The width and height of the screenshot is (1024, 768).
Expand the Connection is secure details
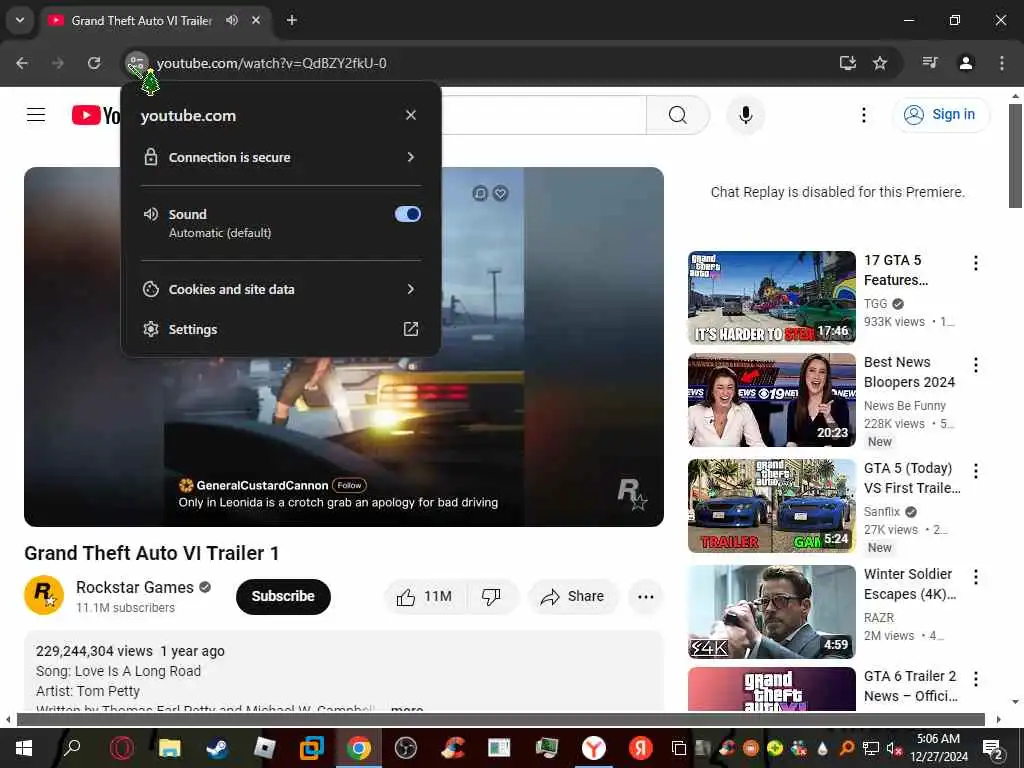(x=281, y=157)
